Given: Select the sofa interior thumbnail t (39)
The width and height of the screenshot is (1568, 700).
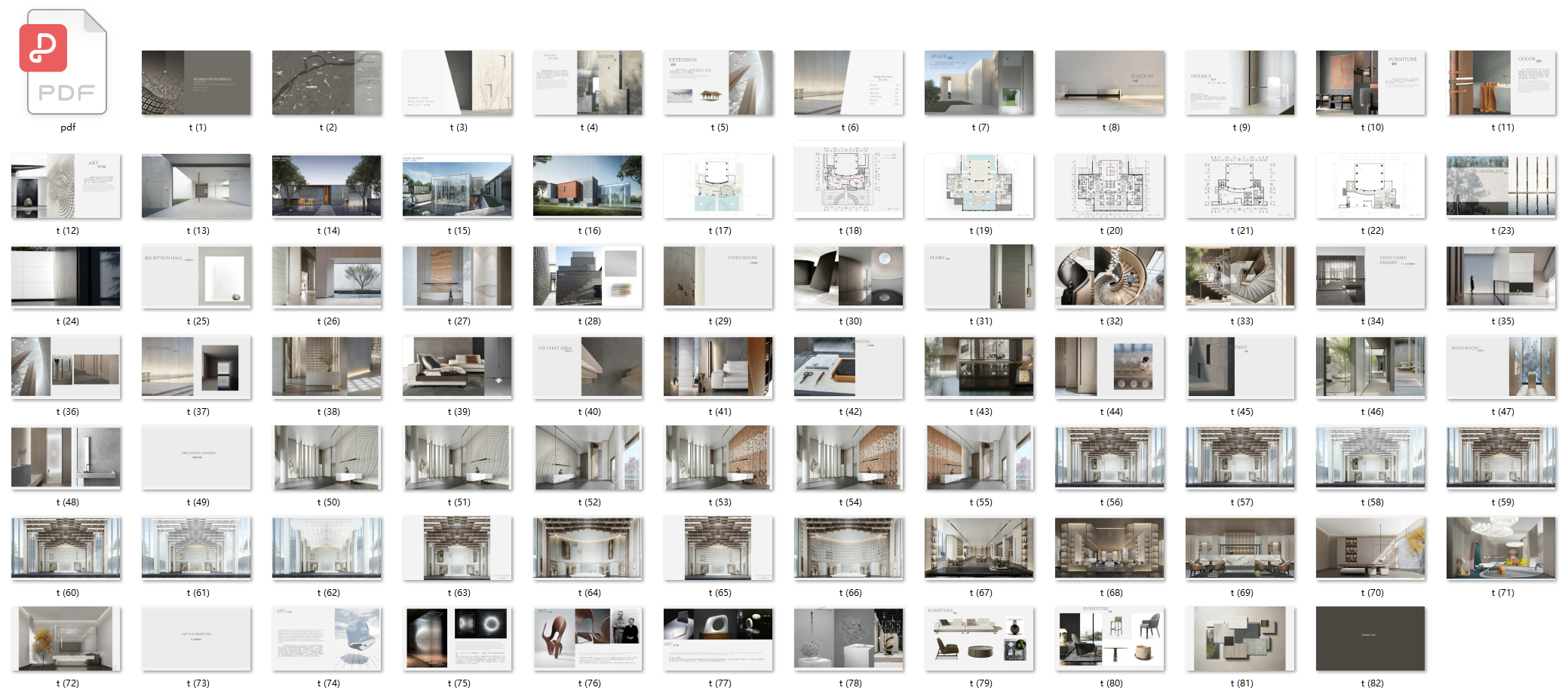Looking at the screenshot, I should (457, 367).
